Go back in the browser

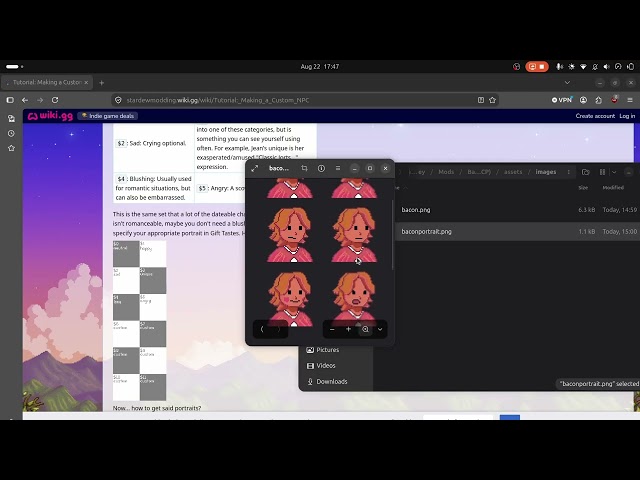pos(25,100)
